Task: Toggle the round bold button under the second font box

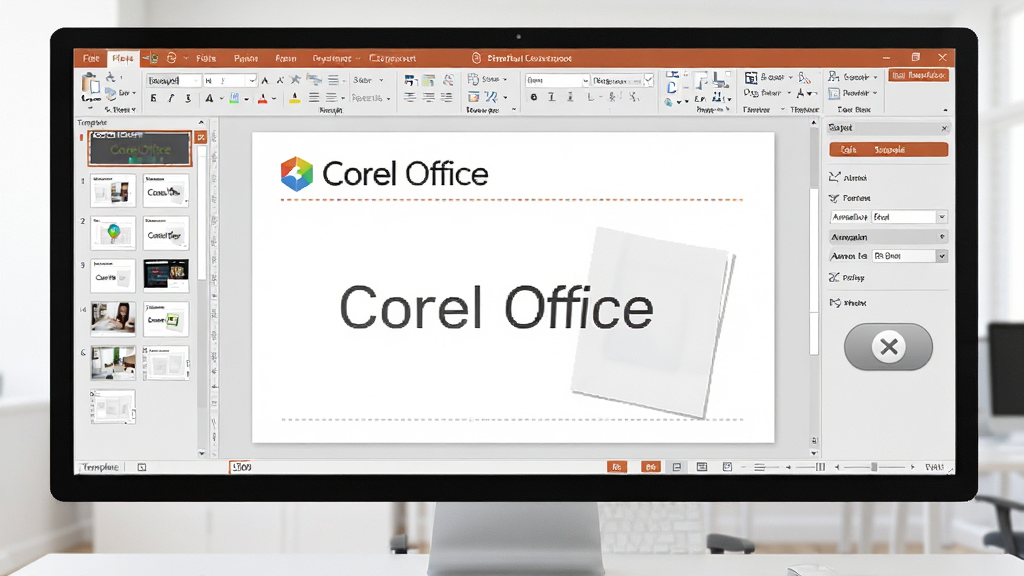Action: pos(534,97)
